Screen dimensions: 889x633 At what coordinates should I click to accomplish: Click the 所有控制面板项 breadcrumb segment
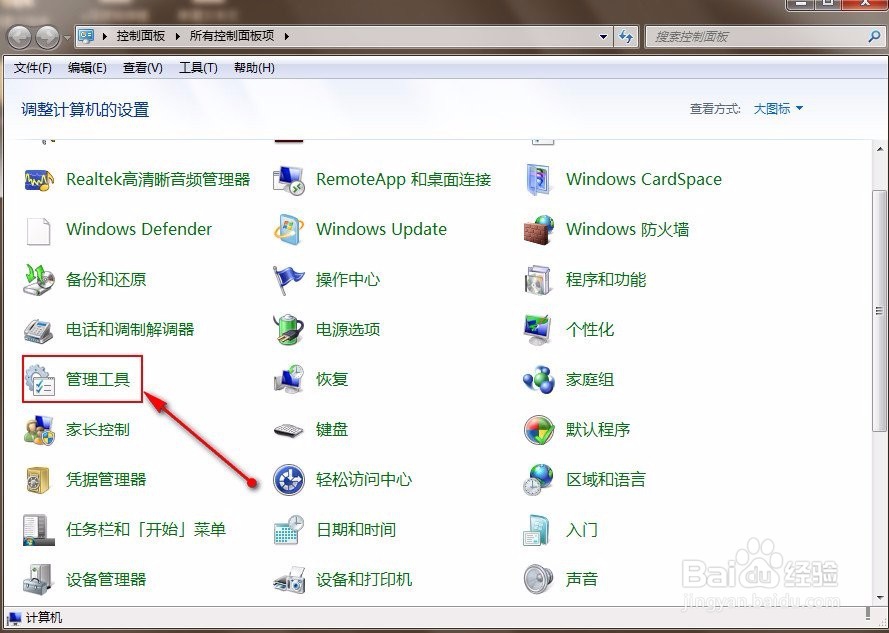(232, 36)
